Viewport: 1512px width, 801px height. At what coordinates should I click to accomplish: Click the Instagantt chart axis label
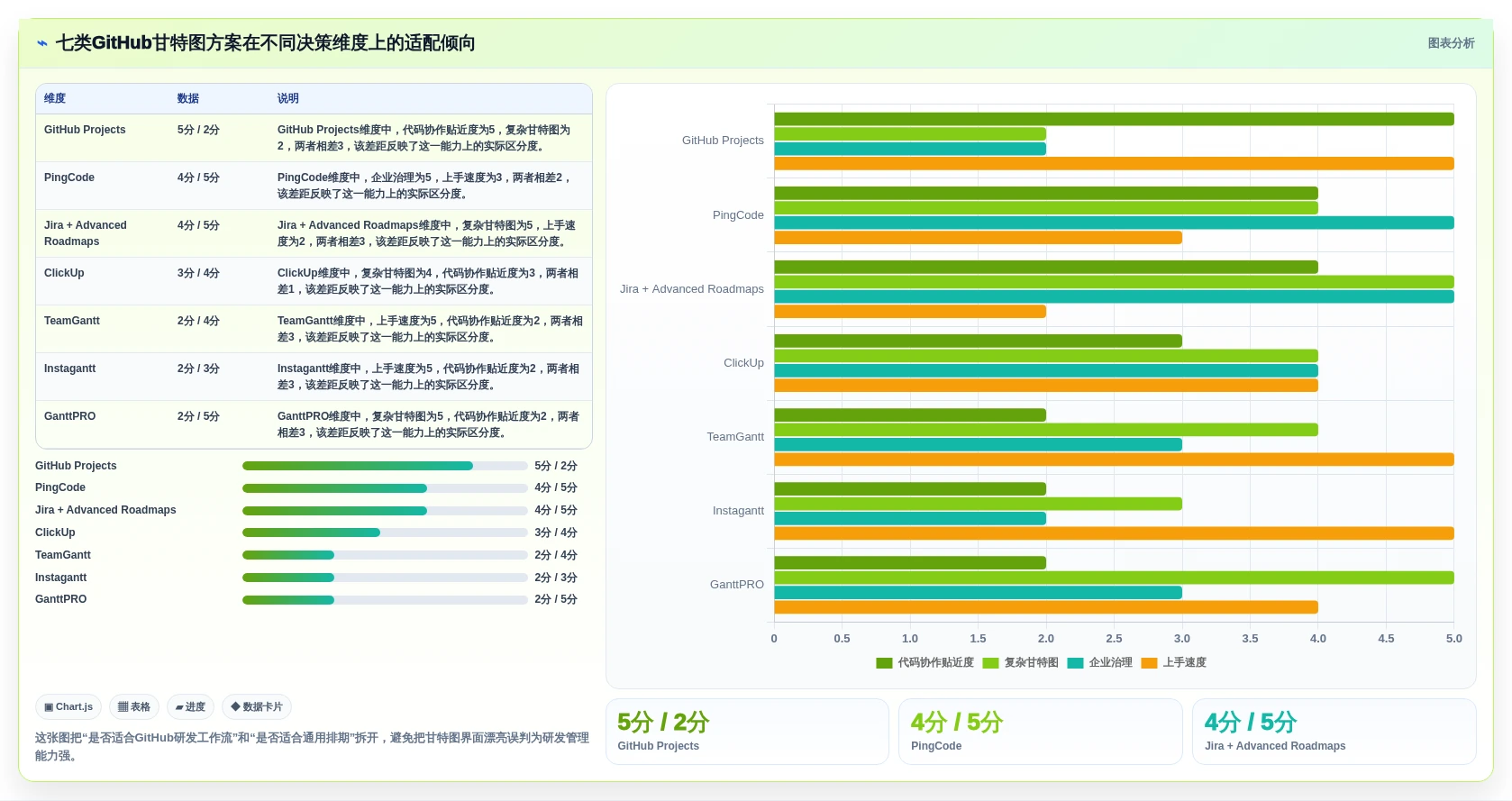(738, 511)
